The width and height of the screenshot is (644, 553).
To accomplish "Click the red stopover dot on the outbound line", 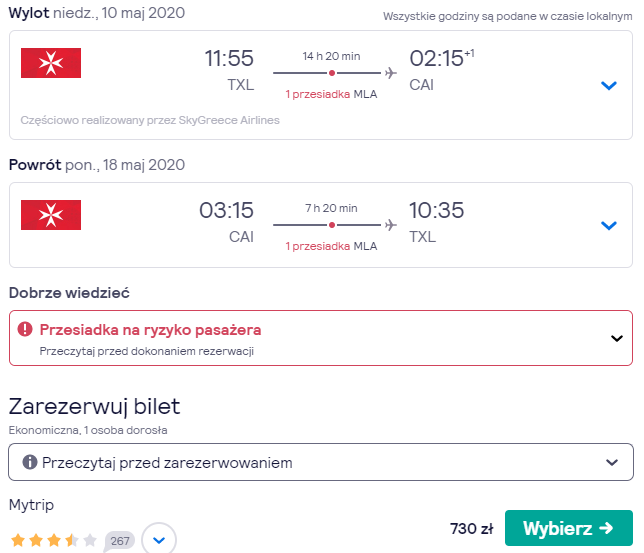I will coord(332,73).
